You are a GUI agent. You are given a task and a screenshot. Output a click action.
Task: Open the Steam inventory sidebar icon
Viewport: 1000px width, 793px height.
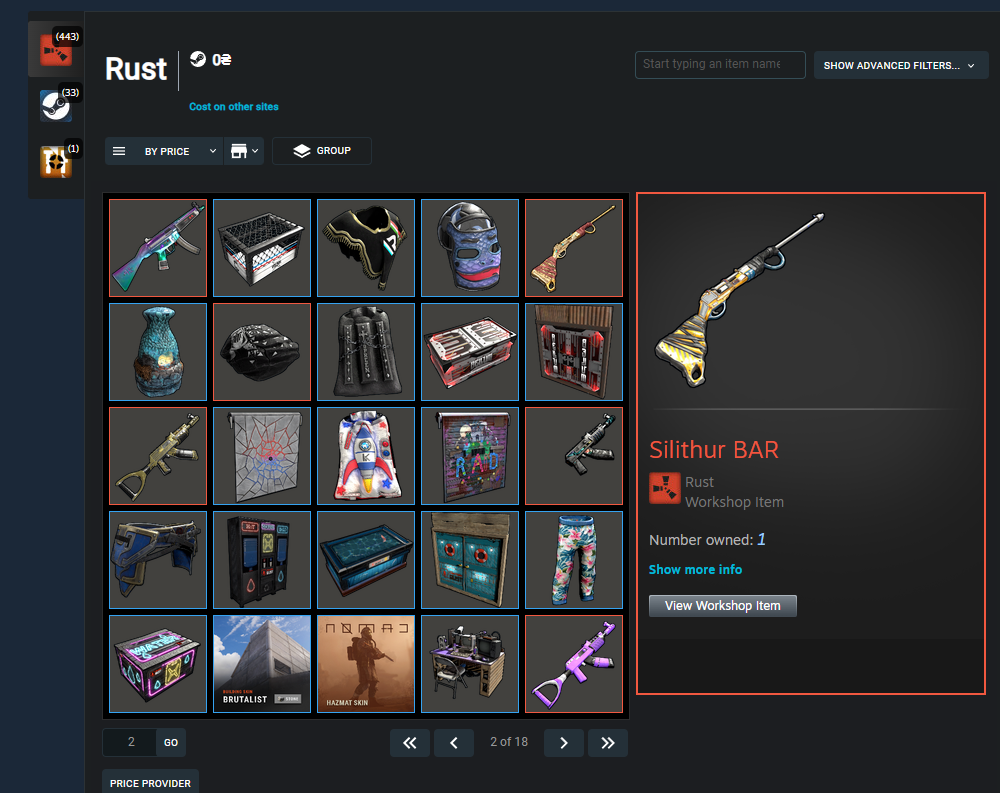point(56,105)
